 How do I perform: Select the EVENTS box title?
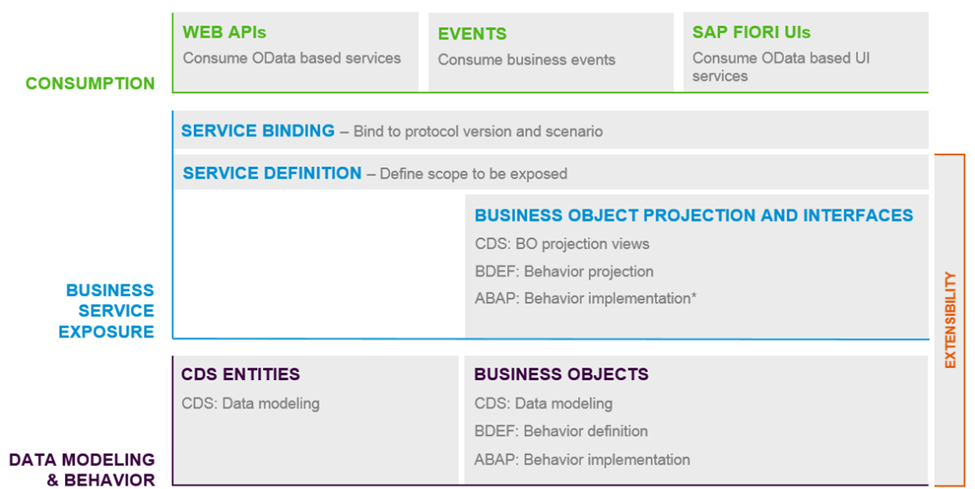click(x=472, y=34)
